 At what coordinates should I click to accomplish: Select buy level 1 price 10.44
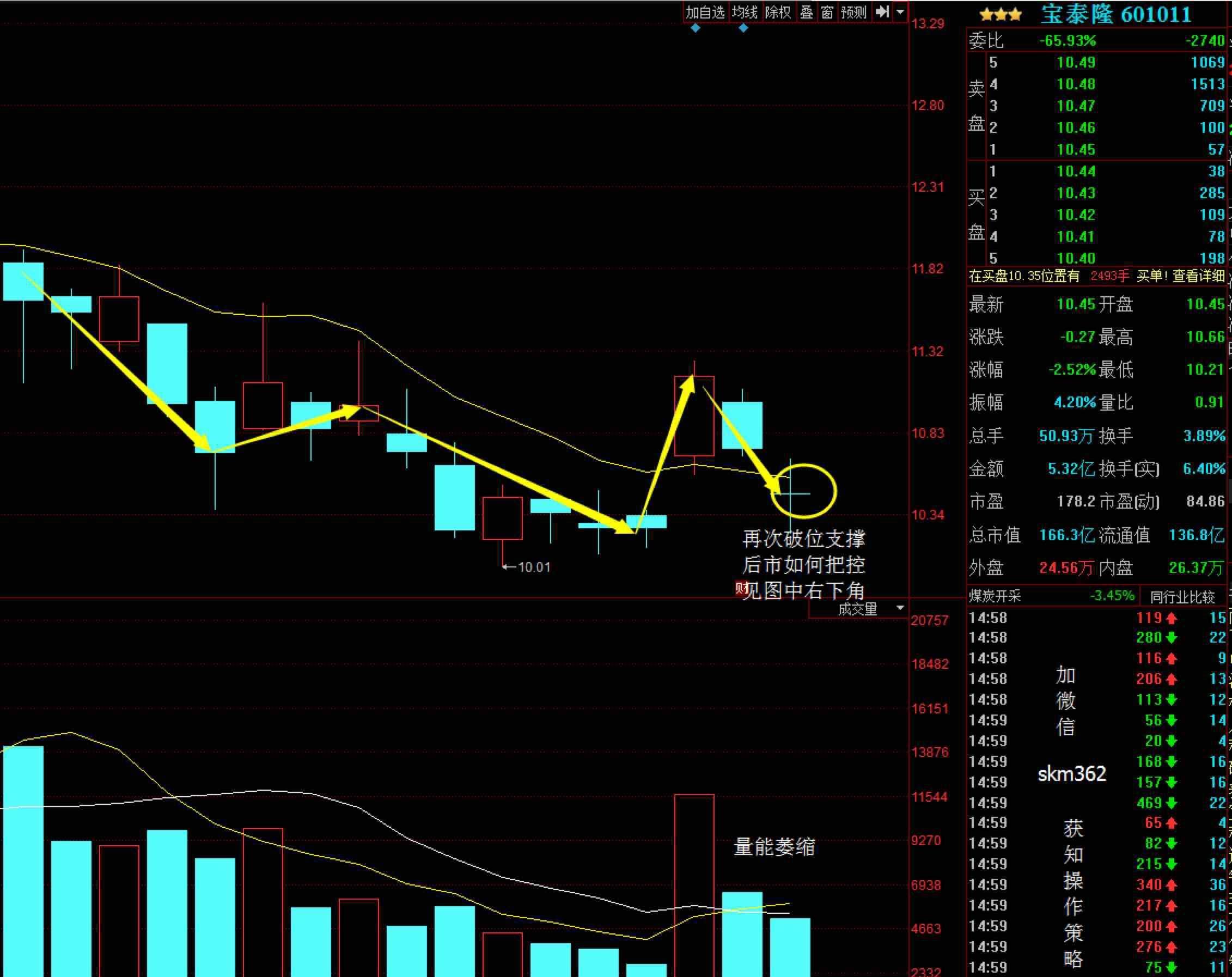point(1076,172)
